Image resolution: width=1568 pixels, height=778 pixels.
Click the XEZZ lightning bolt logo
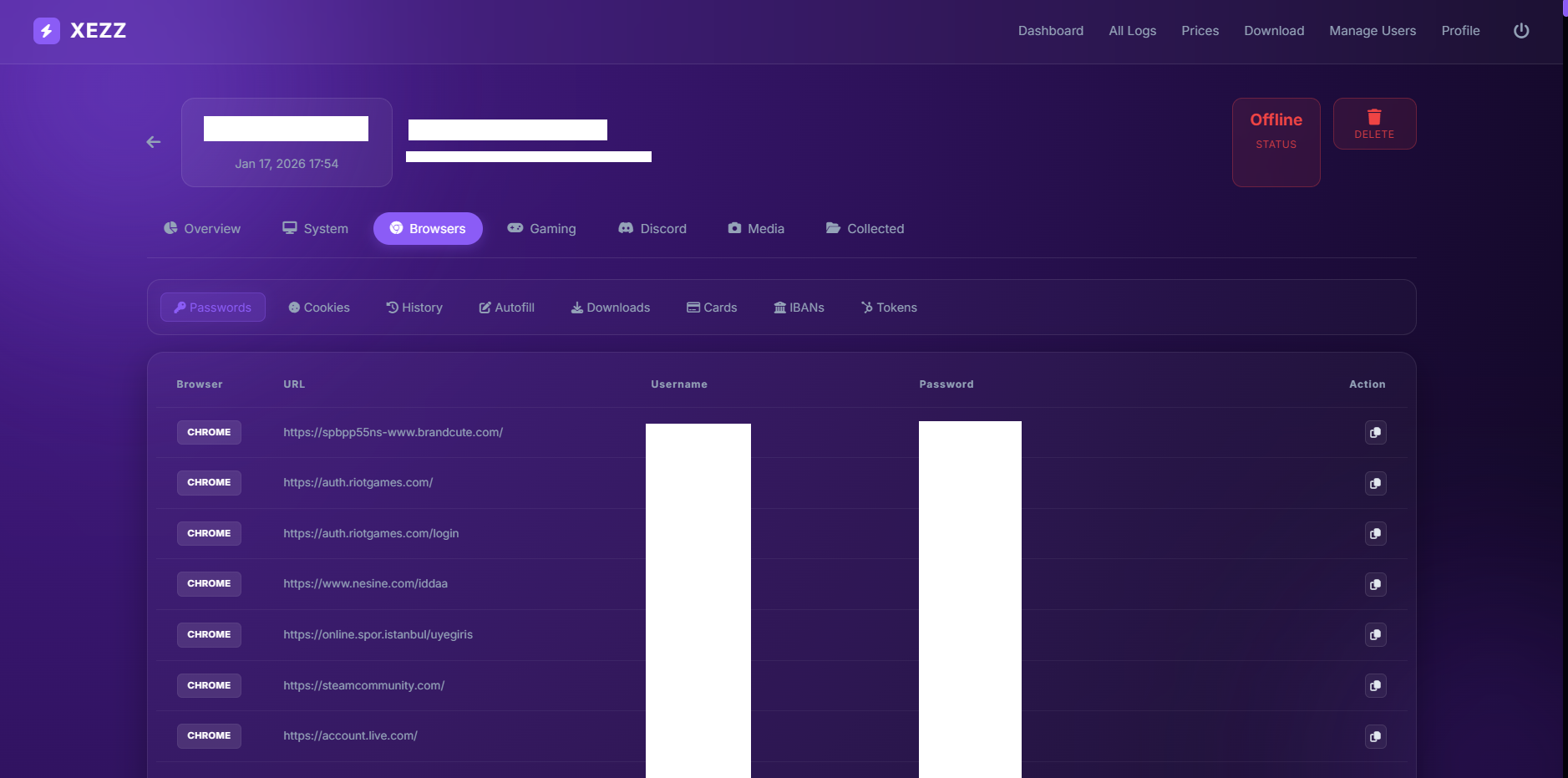click(x=47, y=31)
